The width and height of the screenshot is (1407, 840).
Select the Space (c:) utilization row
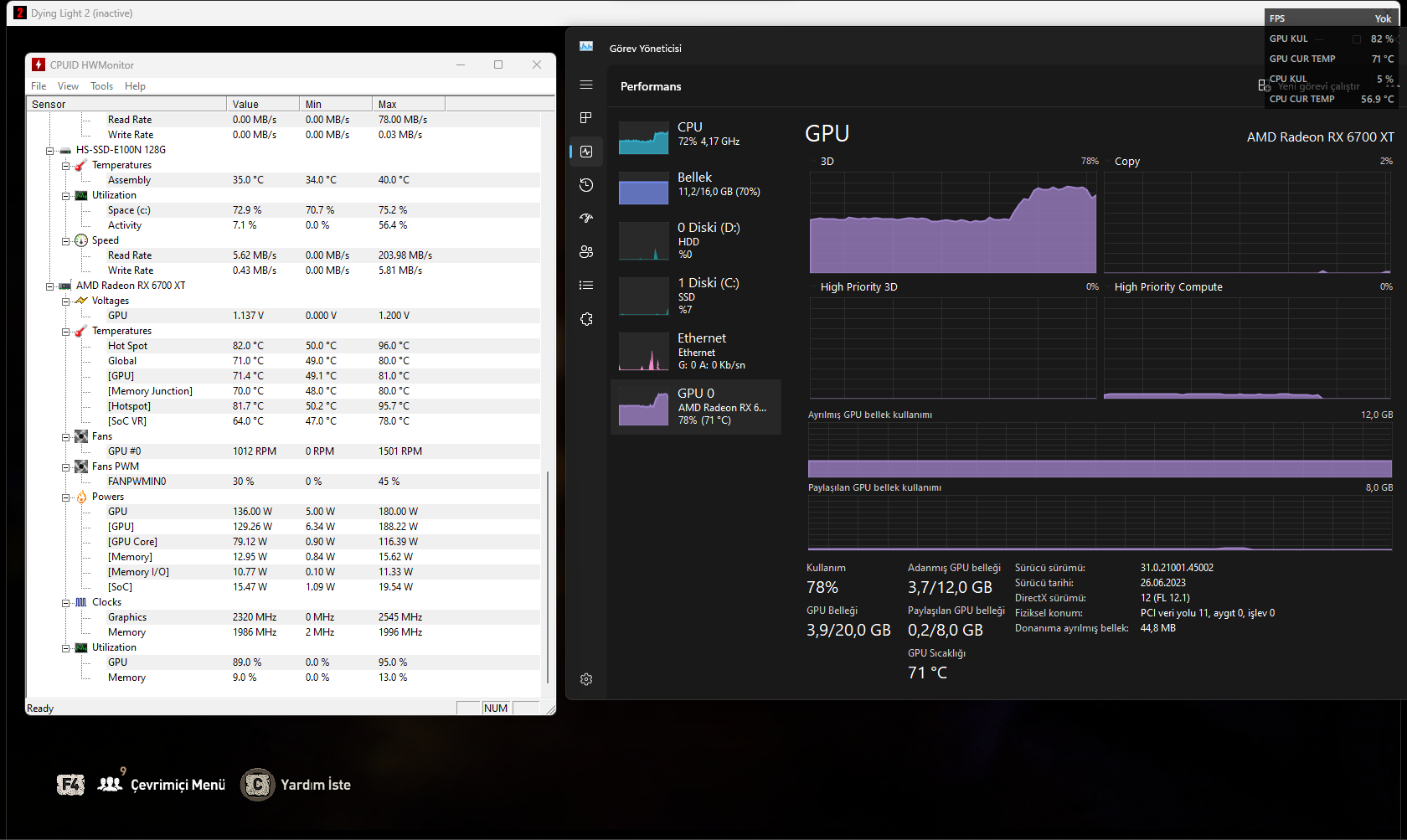click(x=284, y=210)
